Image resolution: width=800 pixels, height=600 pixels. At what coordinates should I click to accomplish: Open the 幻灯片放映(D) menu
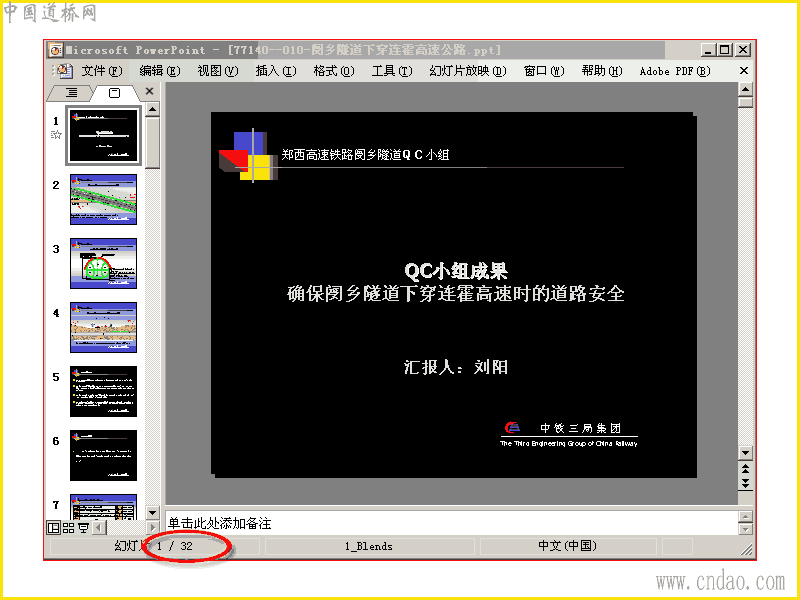point(468,71)
